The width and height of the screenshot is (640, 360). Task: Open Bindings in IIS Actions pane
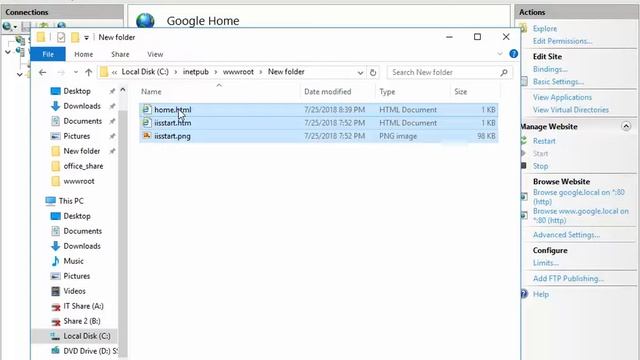[550, 69]
